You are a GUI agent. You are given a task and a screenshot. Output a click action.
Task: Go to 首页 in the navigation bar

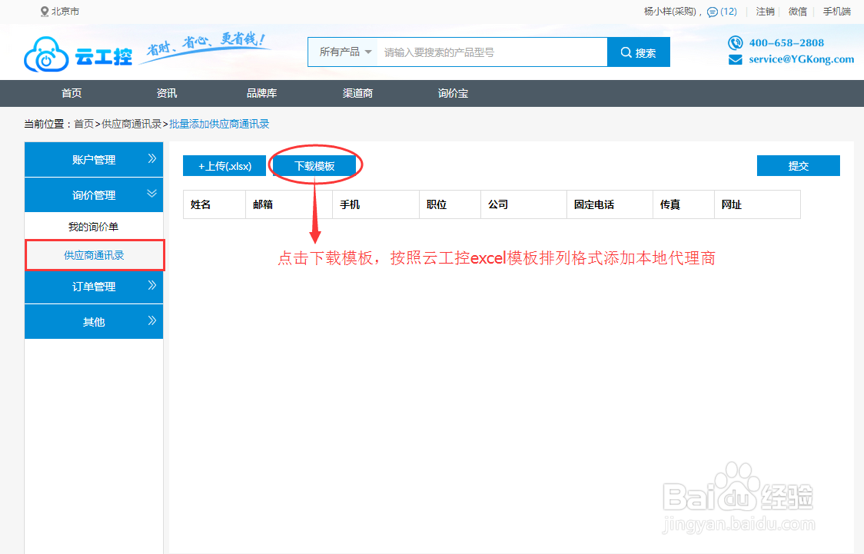click(x=72, y=93)
